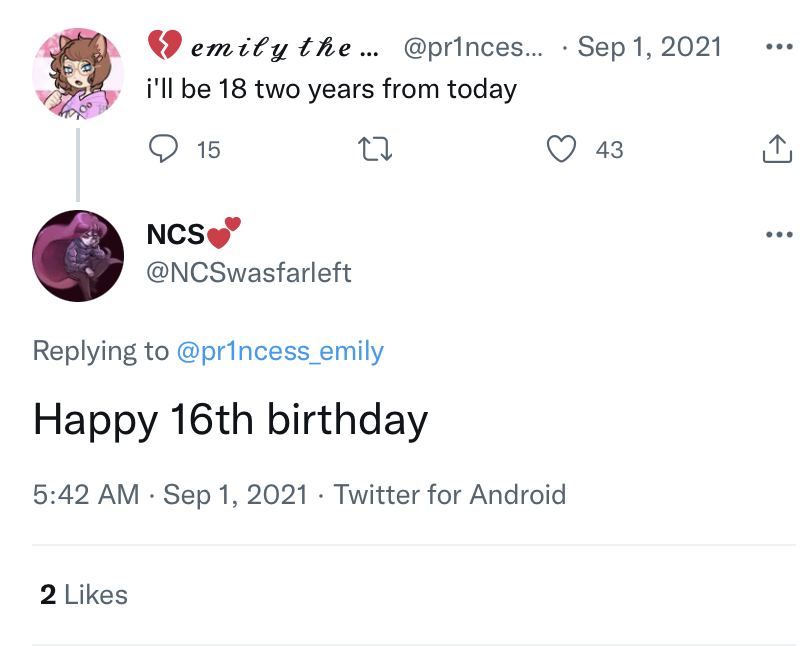Click the 15 replies count
This screenshot has width=812, height=646.
tap(208, 150)
